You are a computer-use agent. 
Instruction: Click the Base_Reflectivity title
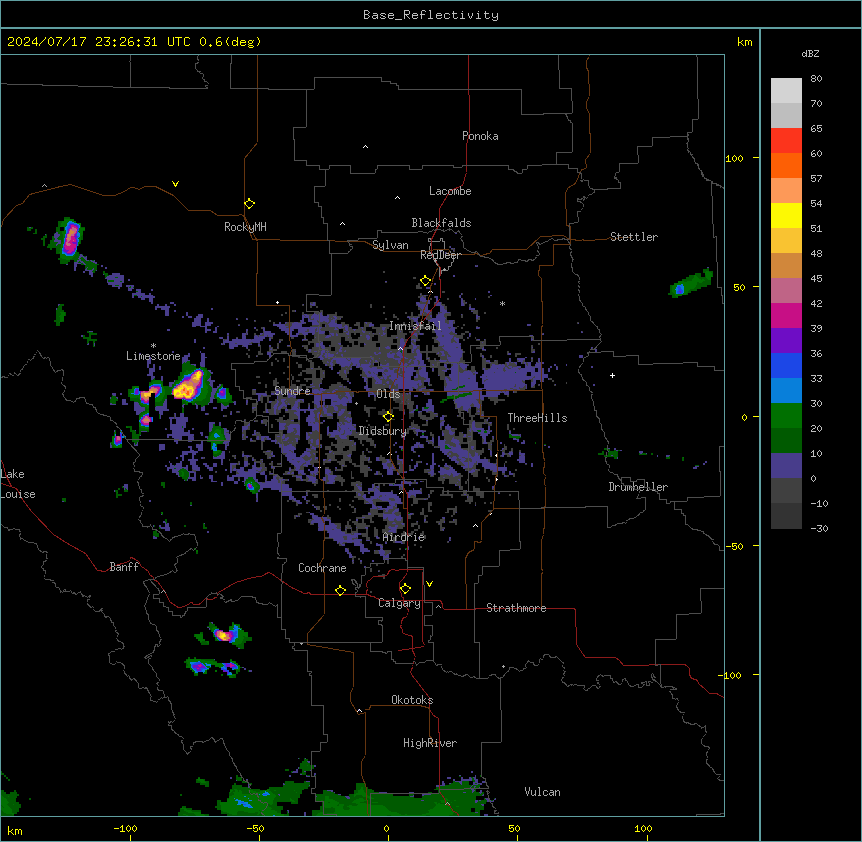[431, 15]
